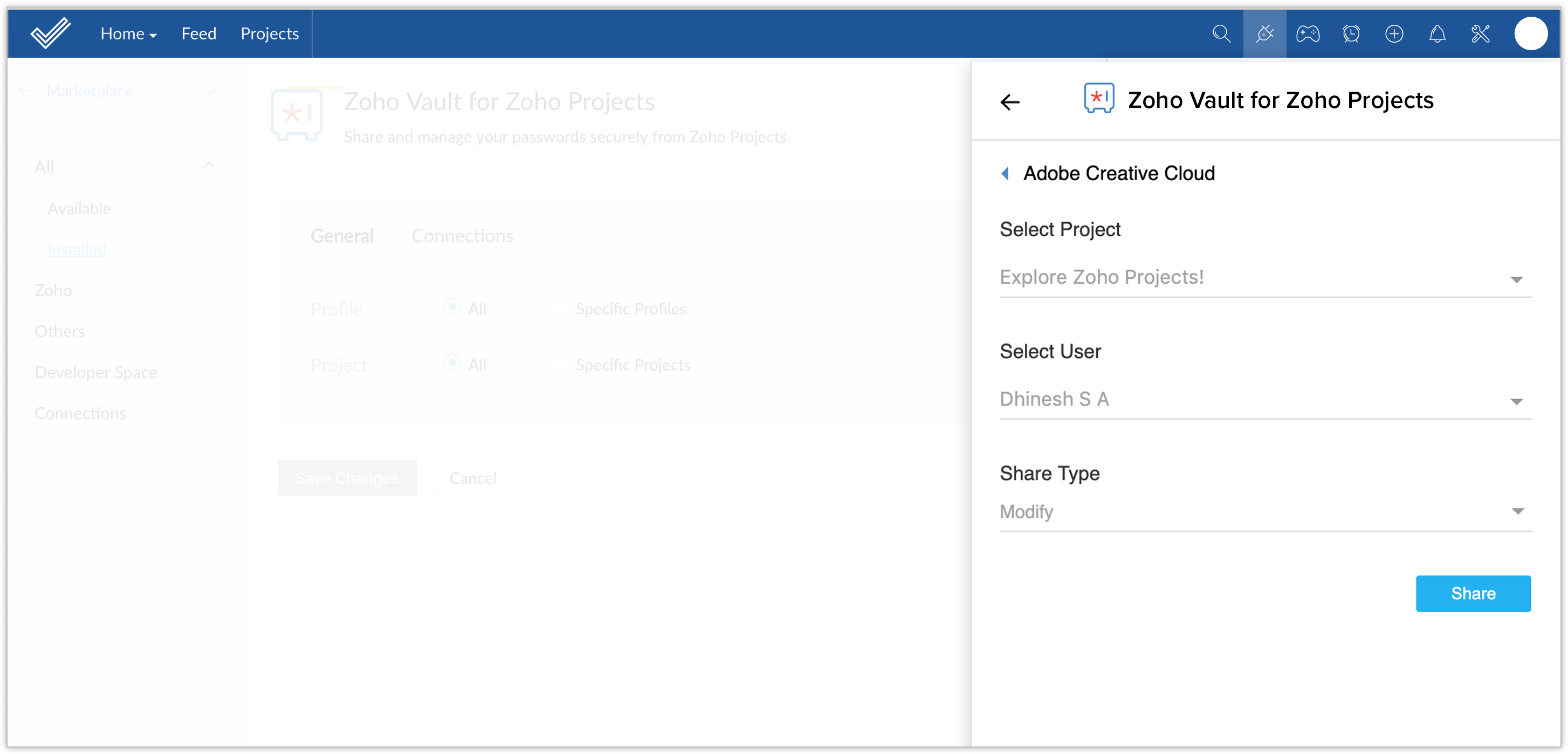This screenshot has height=754, width=1568.
Task: Expand the Marketplace chevron in sidebar
Action: pos(211,92)
